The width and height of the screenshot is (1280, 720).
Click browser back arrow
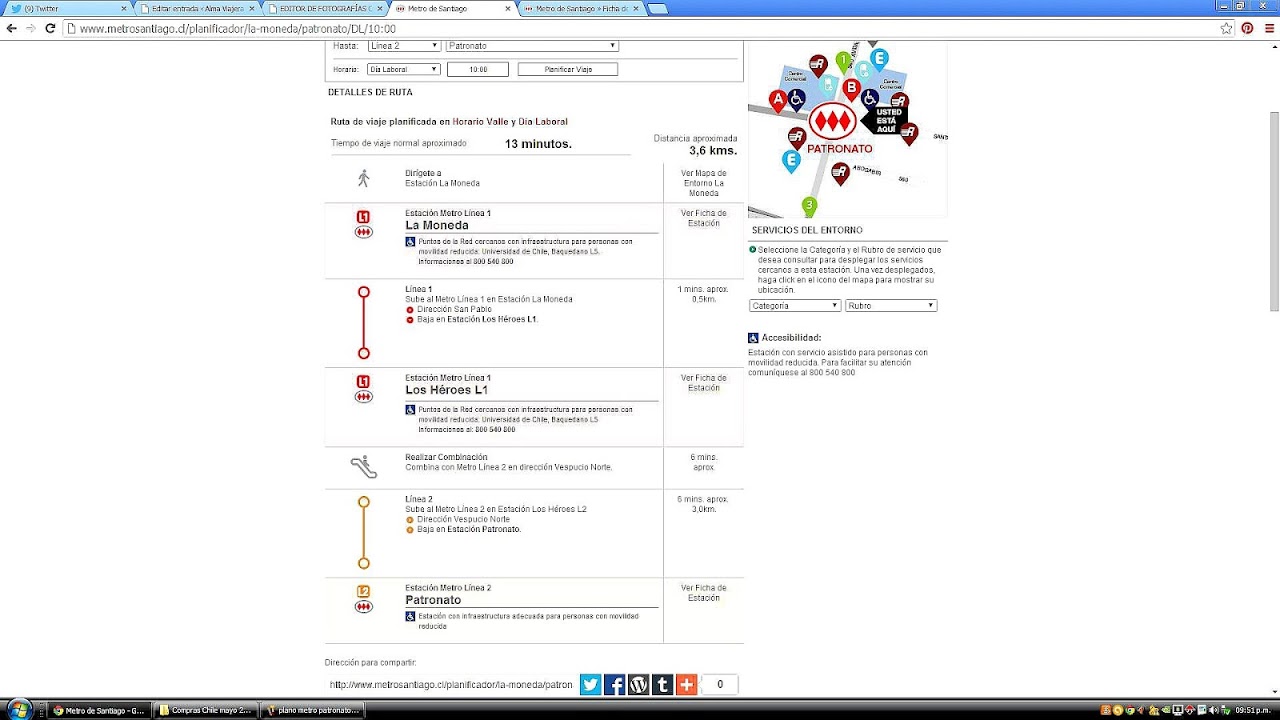tap(12, 29)
